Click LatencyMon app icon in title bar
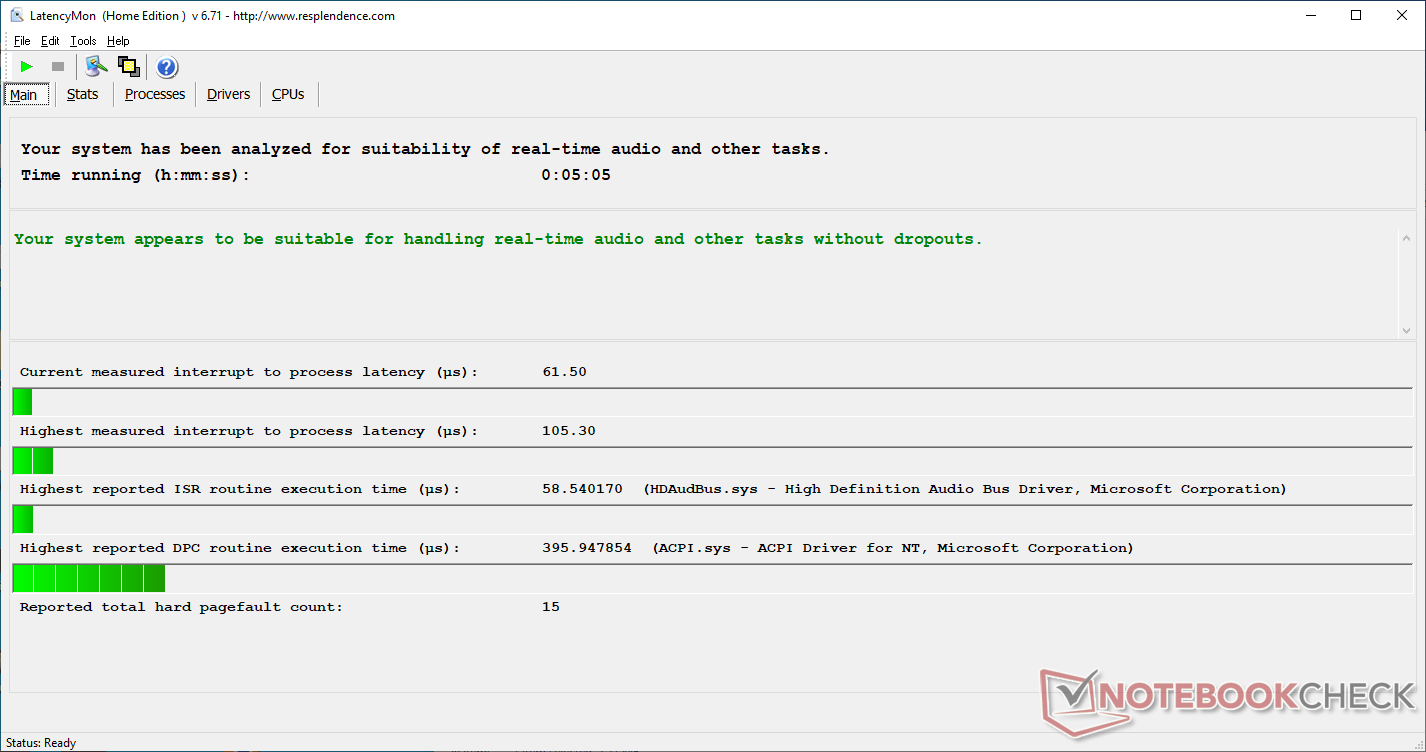 [x=16, y=15]
